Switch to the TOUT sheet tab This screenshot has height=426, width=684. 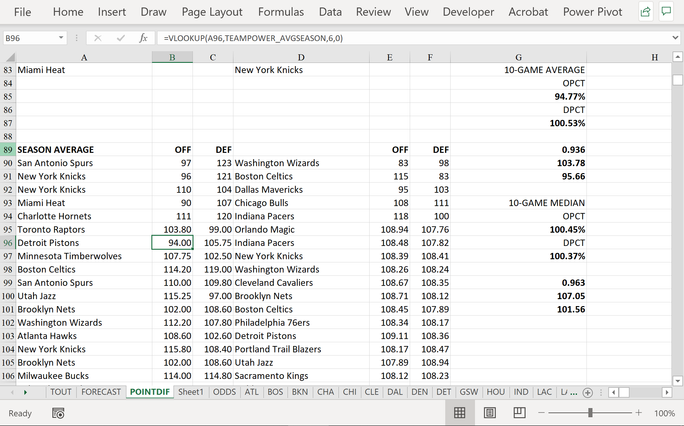(61, 392)
